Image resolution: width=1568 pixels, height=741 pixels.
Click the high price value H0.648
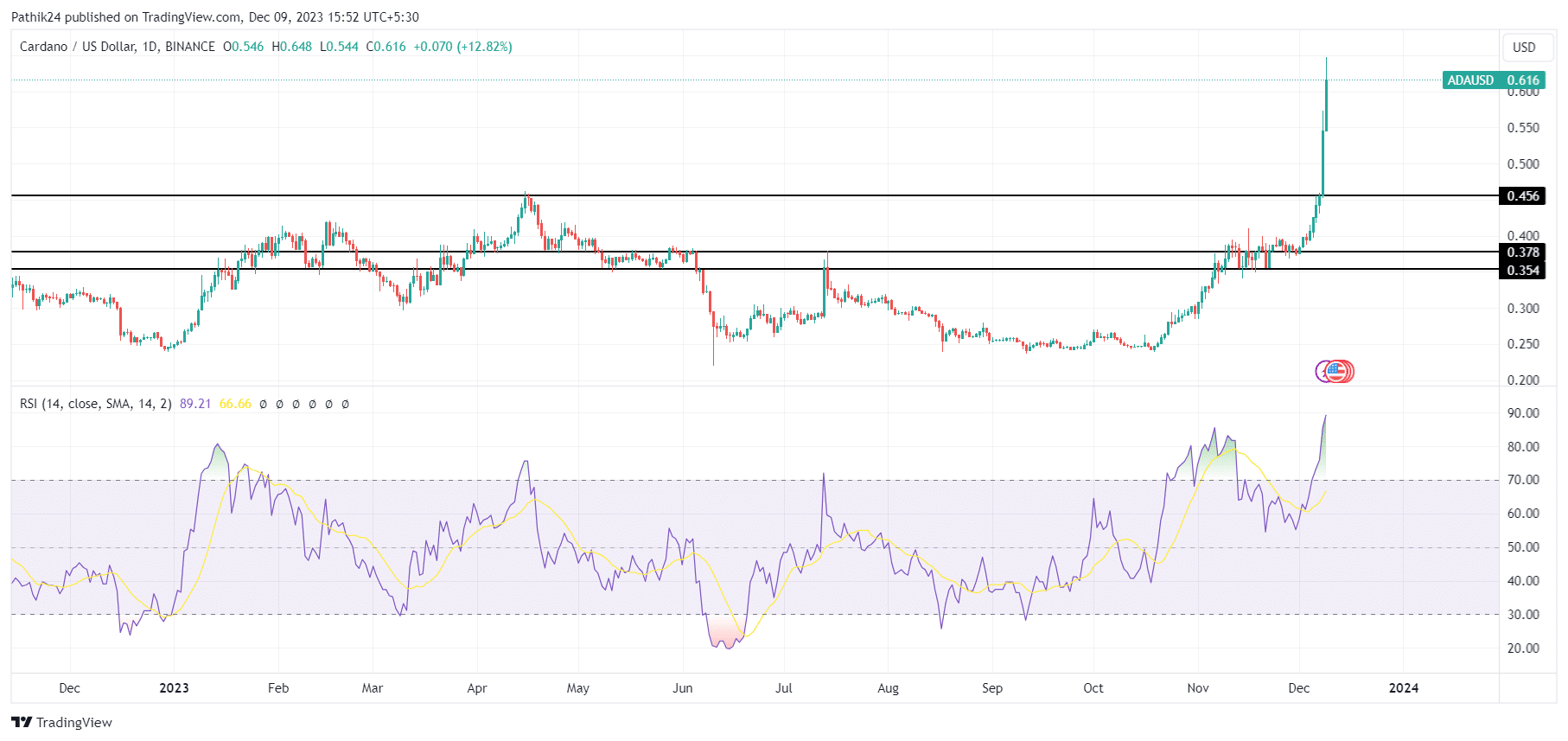click(291, 47)
